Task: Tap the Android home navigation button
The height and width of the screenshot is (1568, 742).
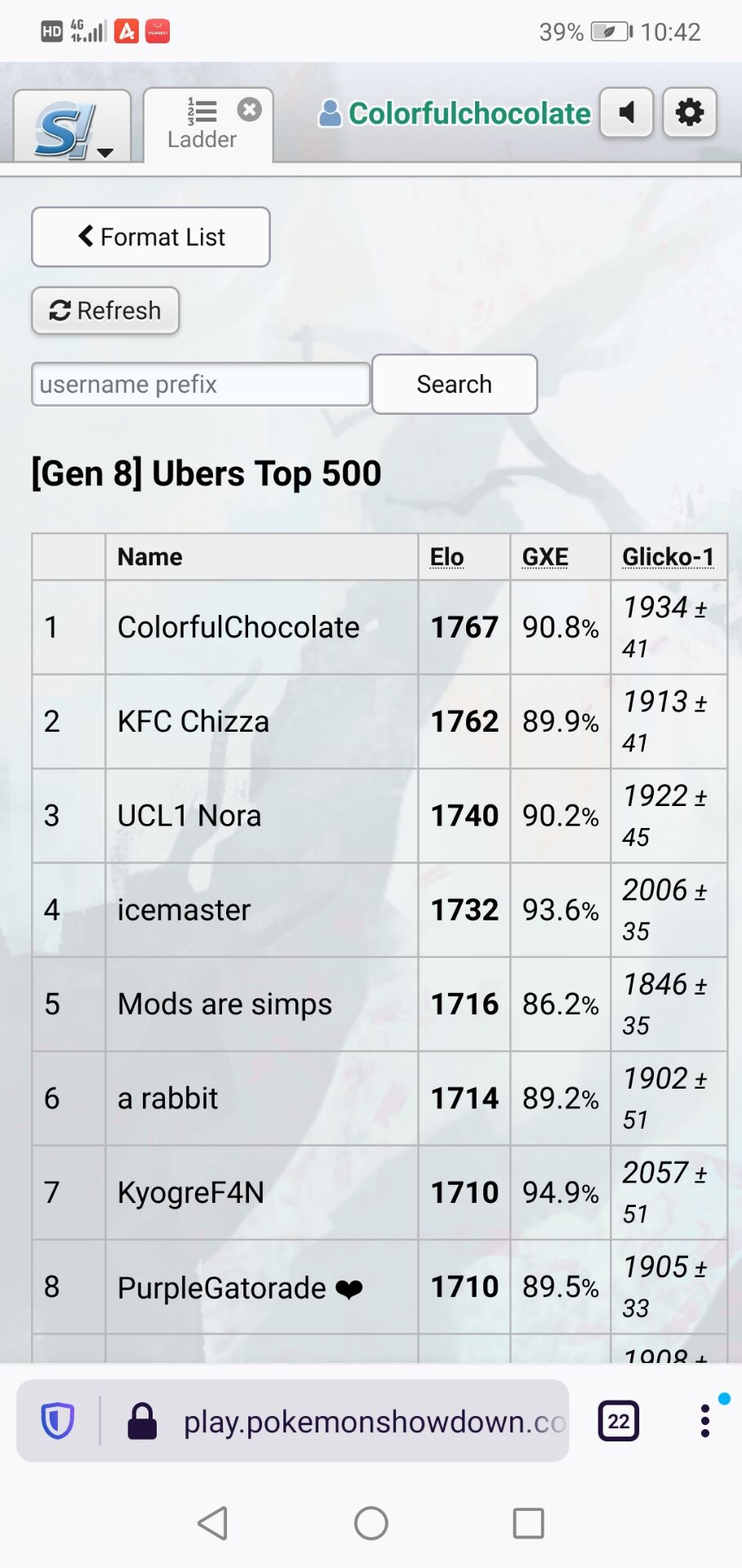Action: tap(371, 1523)
